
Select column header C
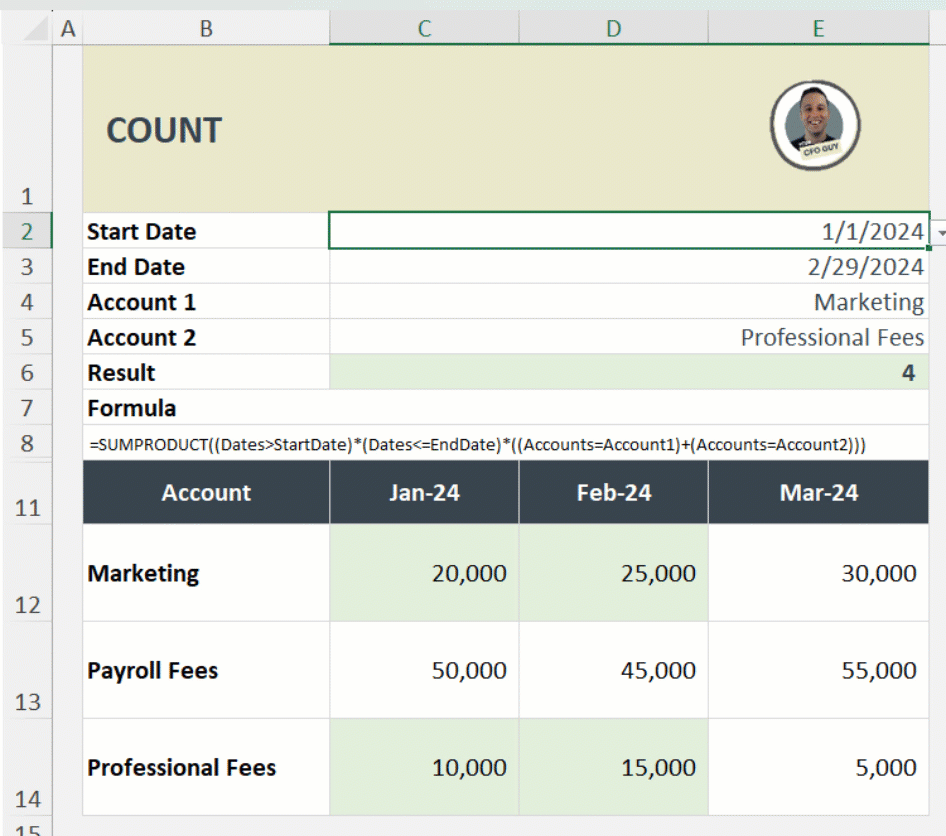(x=423, y=28)
